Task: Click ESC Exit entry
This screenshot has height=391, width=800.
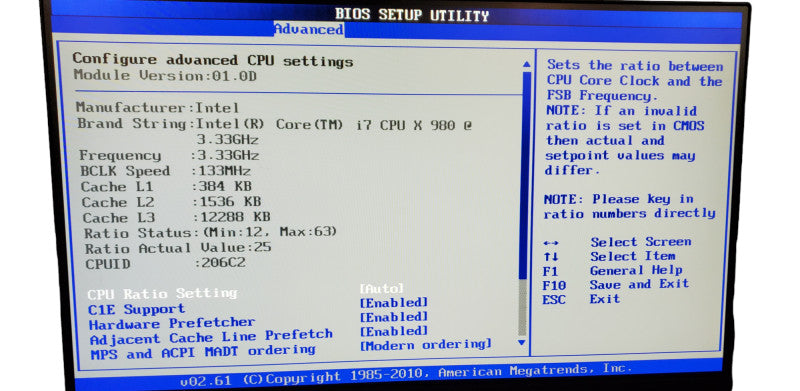Action: 581,299
